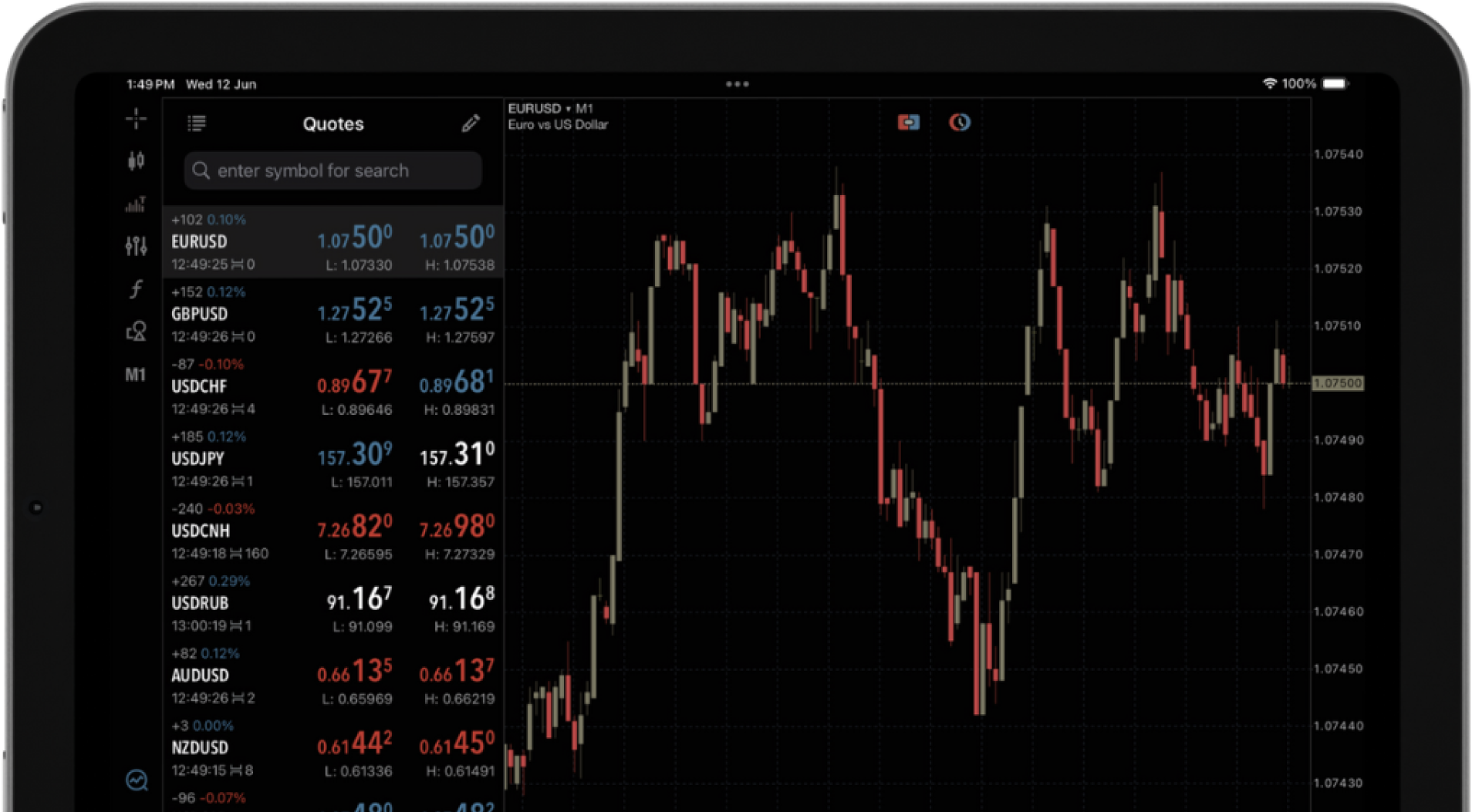Click the new trade order icon above chart
Image resolution: width=1472 pixels, height=812 pixels.
pyautogui.click(x=908, y=123)
